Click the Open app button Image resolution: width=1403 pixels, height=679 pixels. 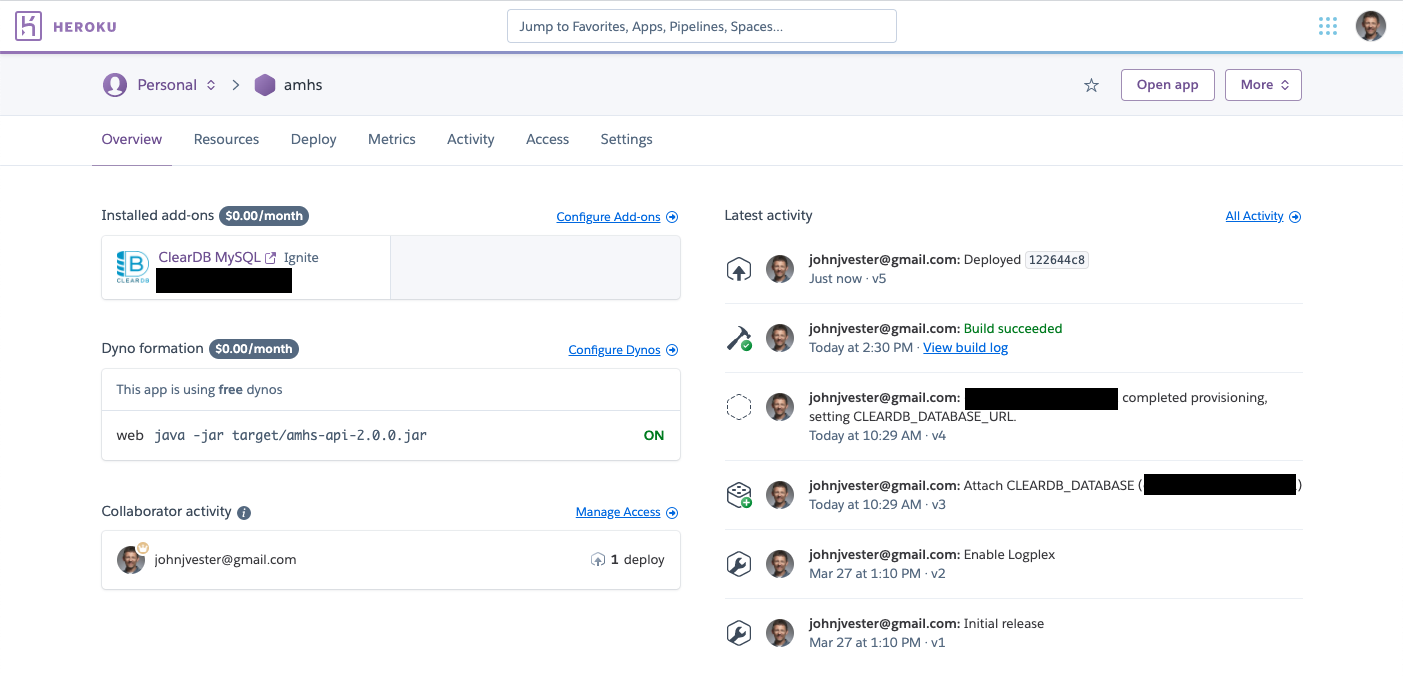pos(1167,85)
